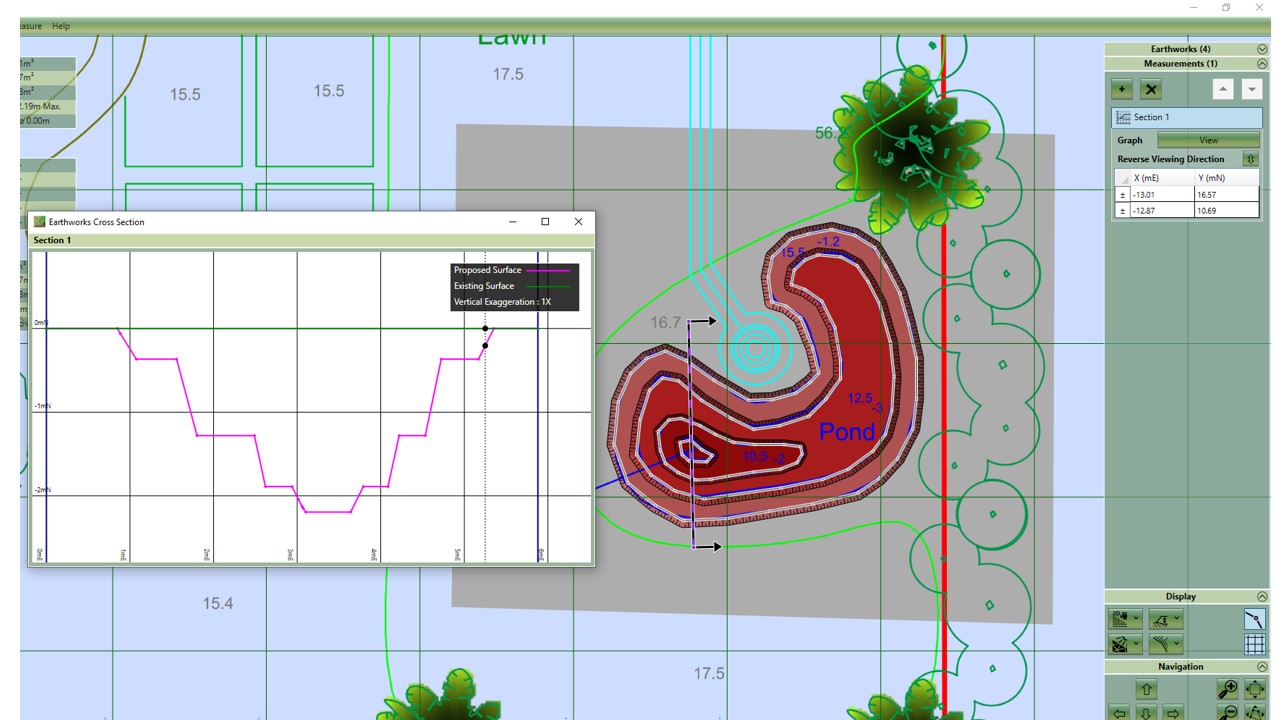Screen dimensions: 1280x720
Task: Click the coordinate table corner selector
Action: click(x=1122, y=178)
